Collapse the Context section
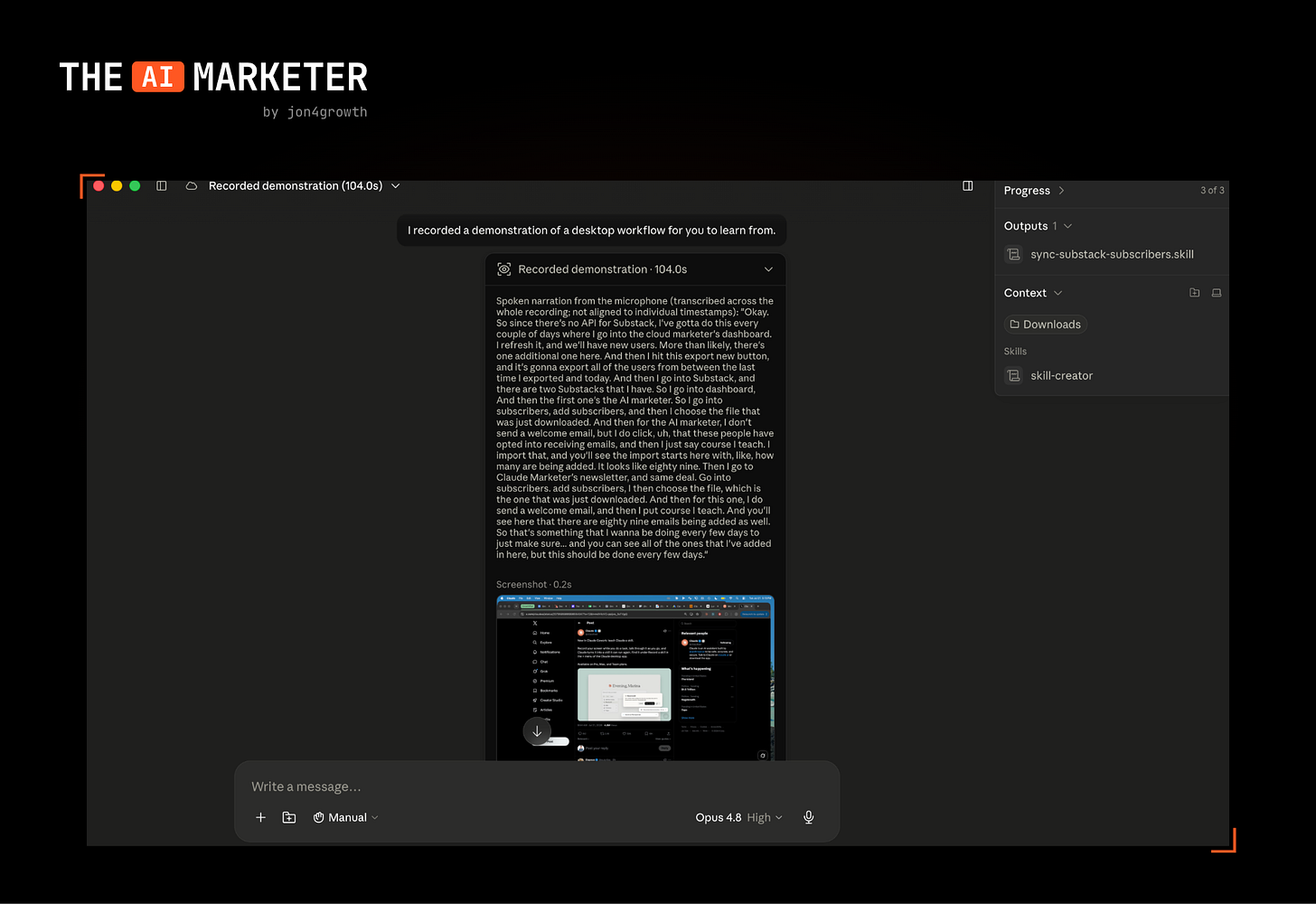The image size is (1316, 904). coord(1033,293)
